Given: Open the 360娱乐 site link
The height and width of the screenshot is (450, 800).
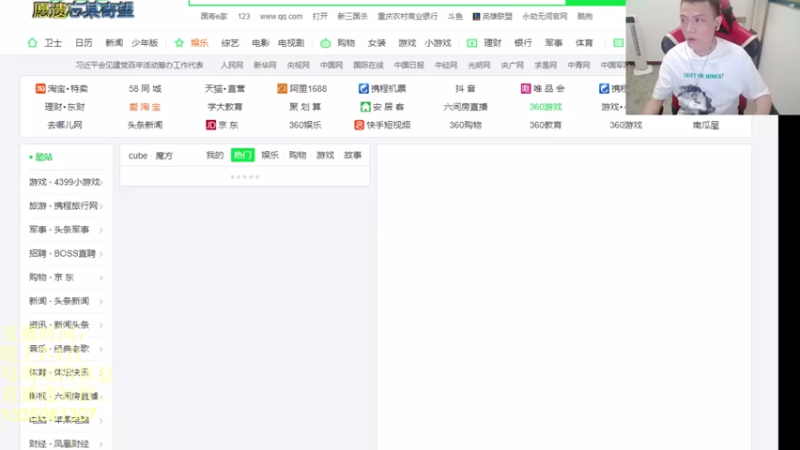Looking at the screenshot, I should click(305, 125).
